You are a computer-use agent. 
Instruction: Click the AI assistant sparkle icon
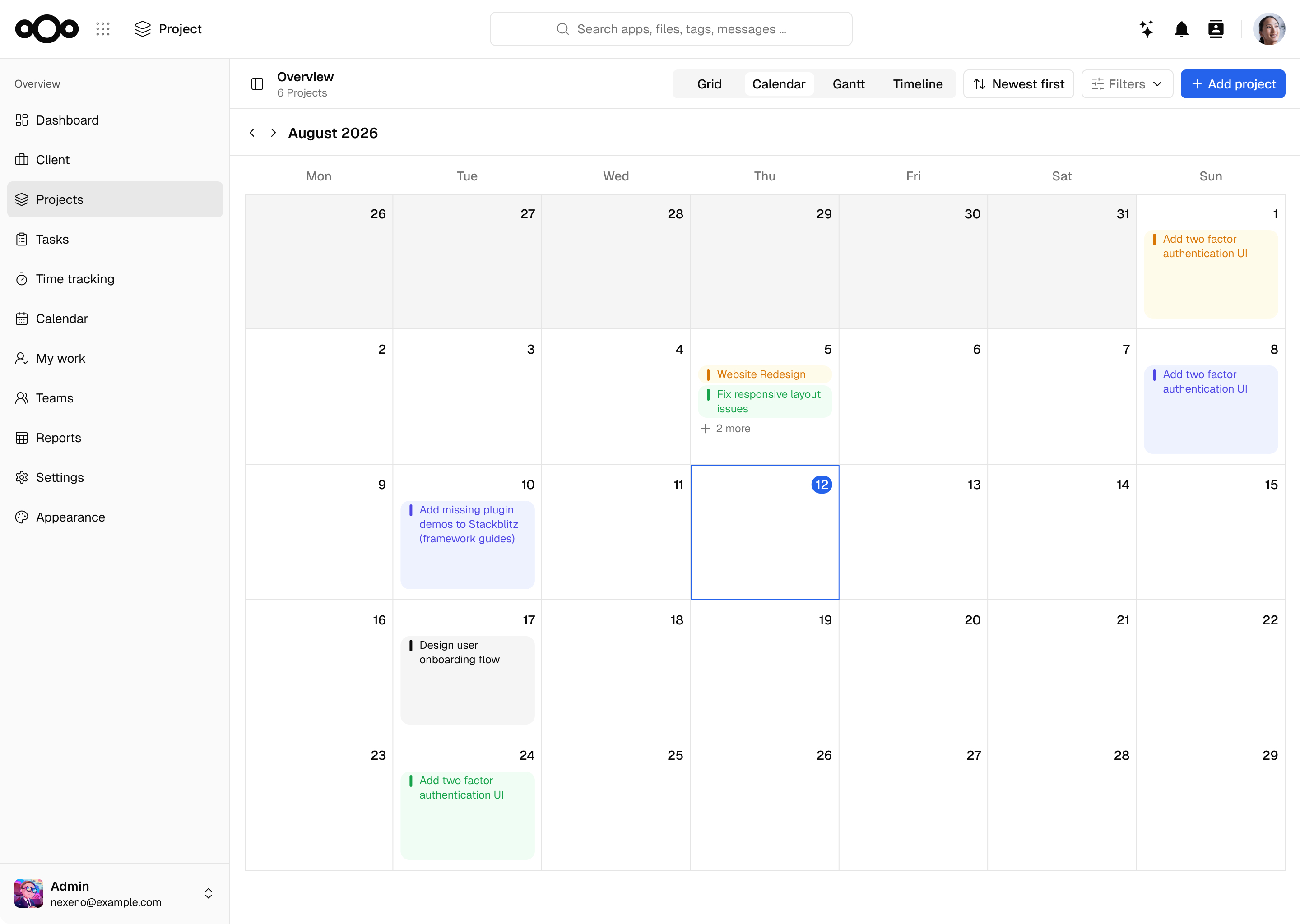click(x=1147, y=29)
